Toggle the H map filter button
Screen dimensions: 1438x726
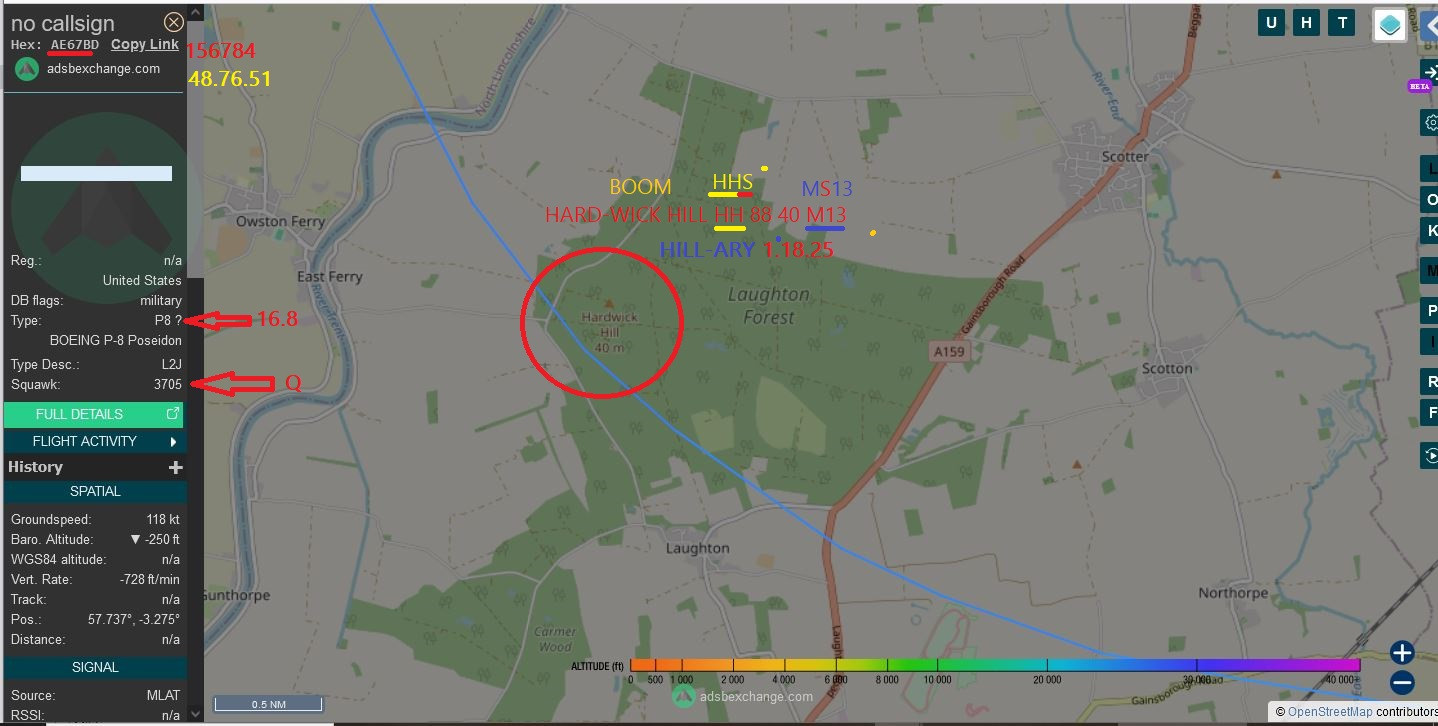[x=1306, y=23]
